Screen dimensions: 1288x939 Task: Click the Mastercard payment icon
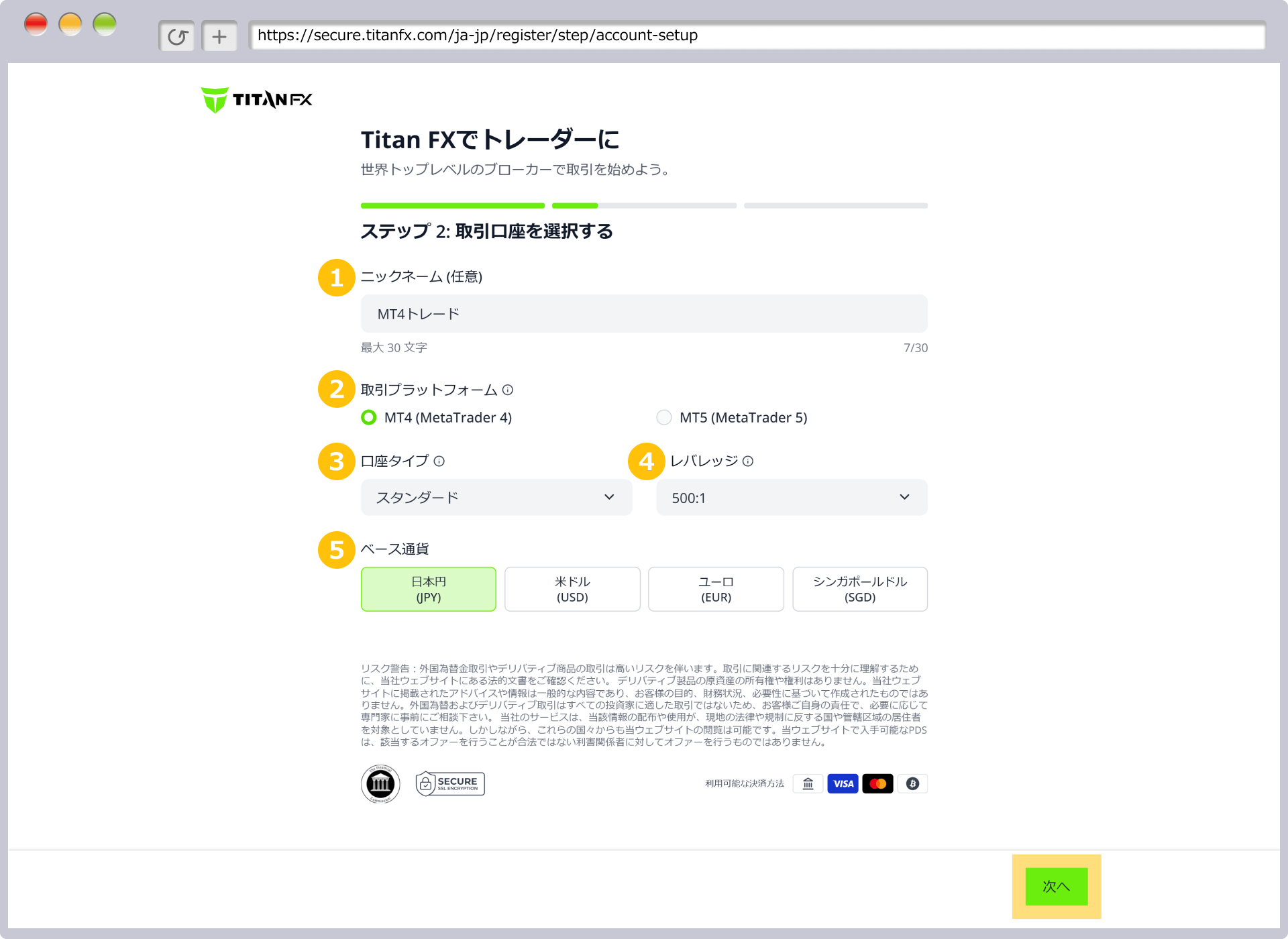(x=877, y=783)
